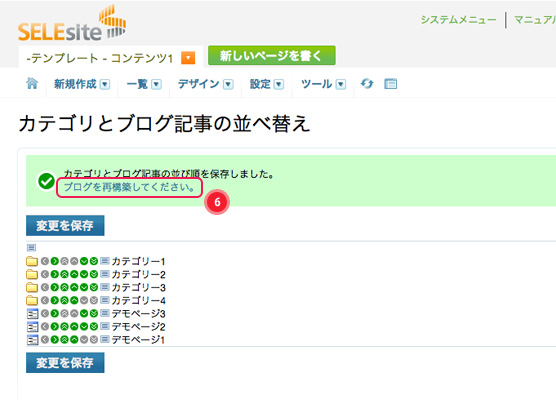Click the green 新しいページを書く button
This screenshot has width=556, height=400.
(x=272, y=55)
